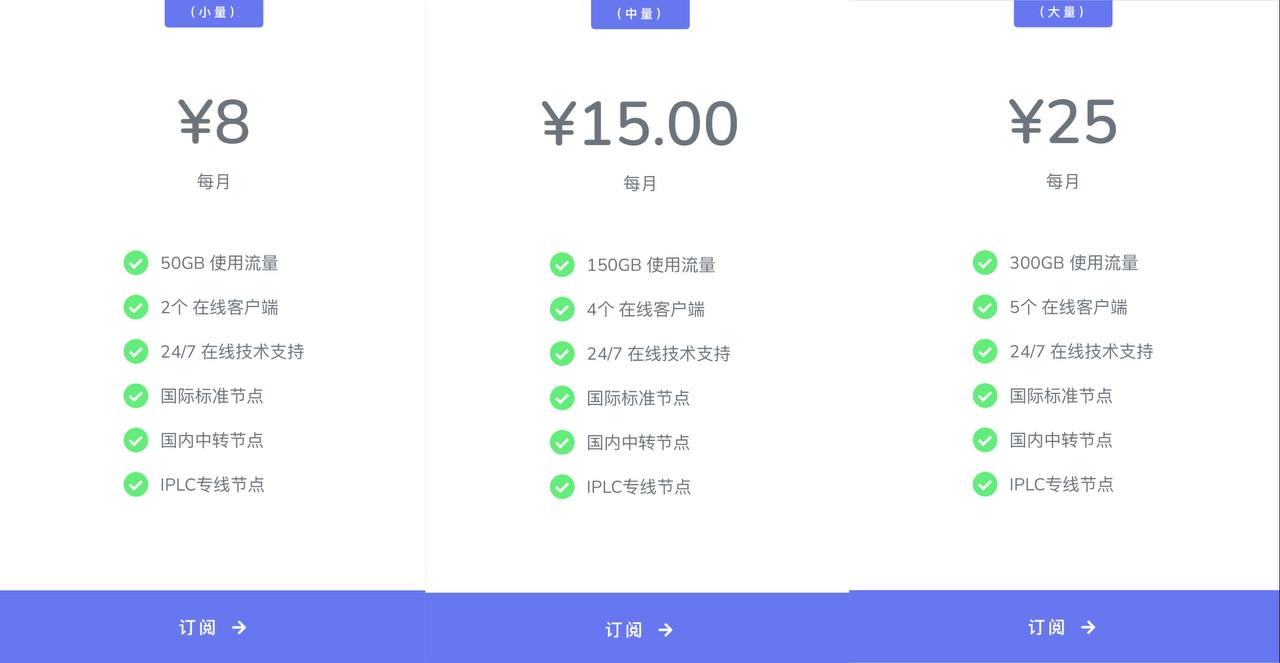Image resolution: width=1280 pixels, height=663 pixels.
Task: Click check icon by 国际标准节点 in ¥15.00 plan
Action: tap(562, 398)
